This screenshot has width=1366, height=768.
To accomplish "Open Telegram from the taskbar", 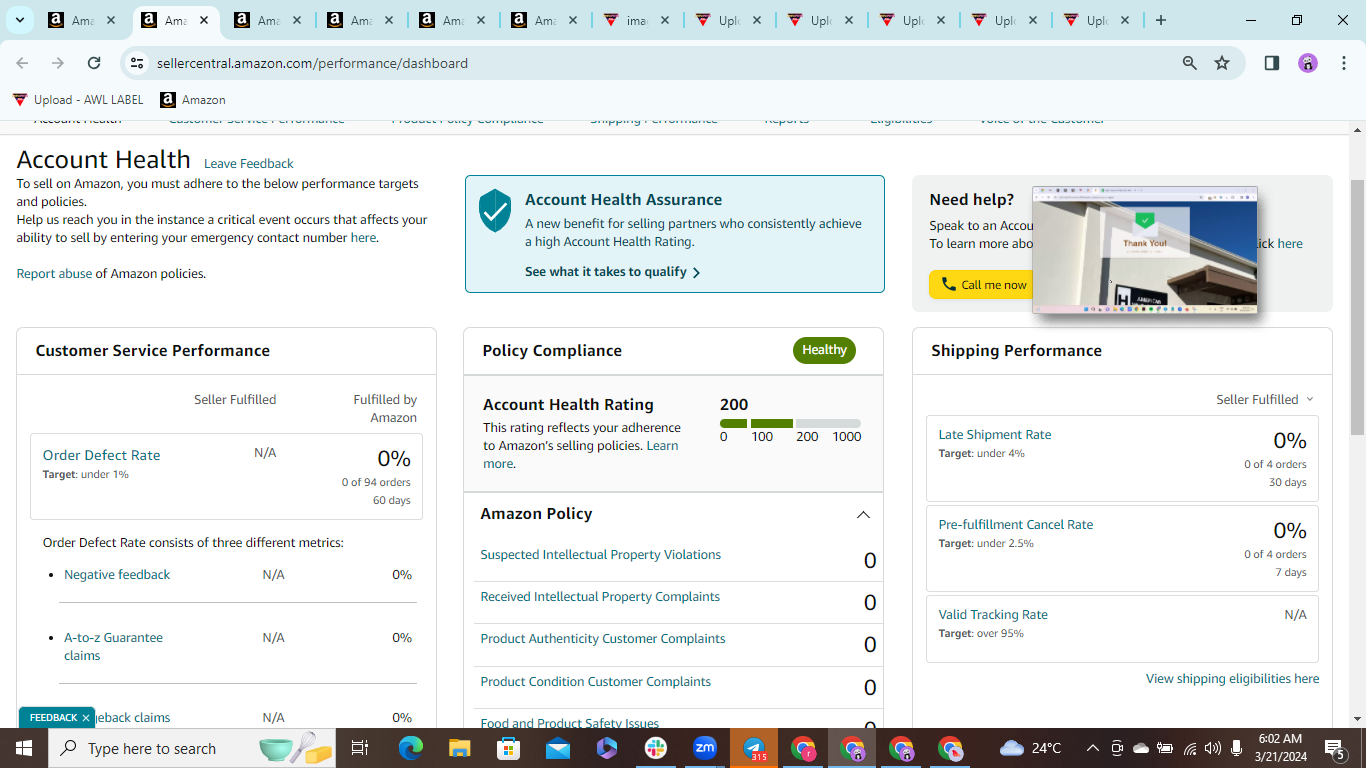I will (x=754, y=748).
